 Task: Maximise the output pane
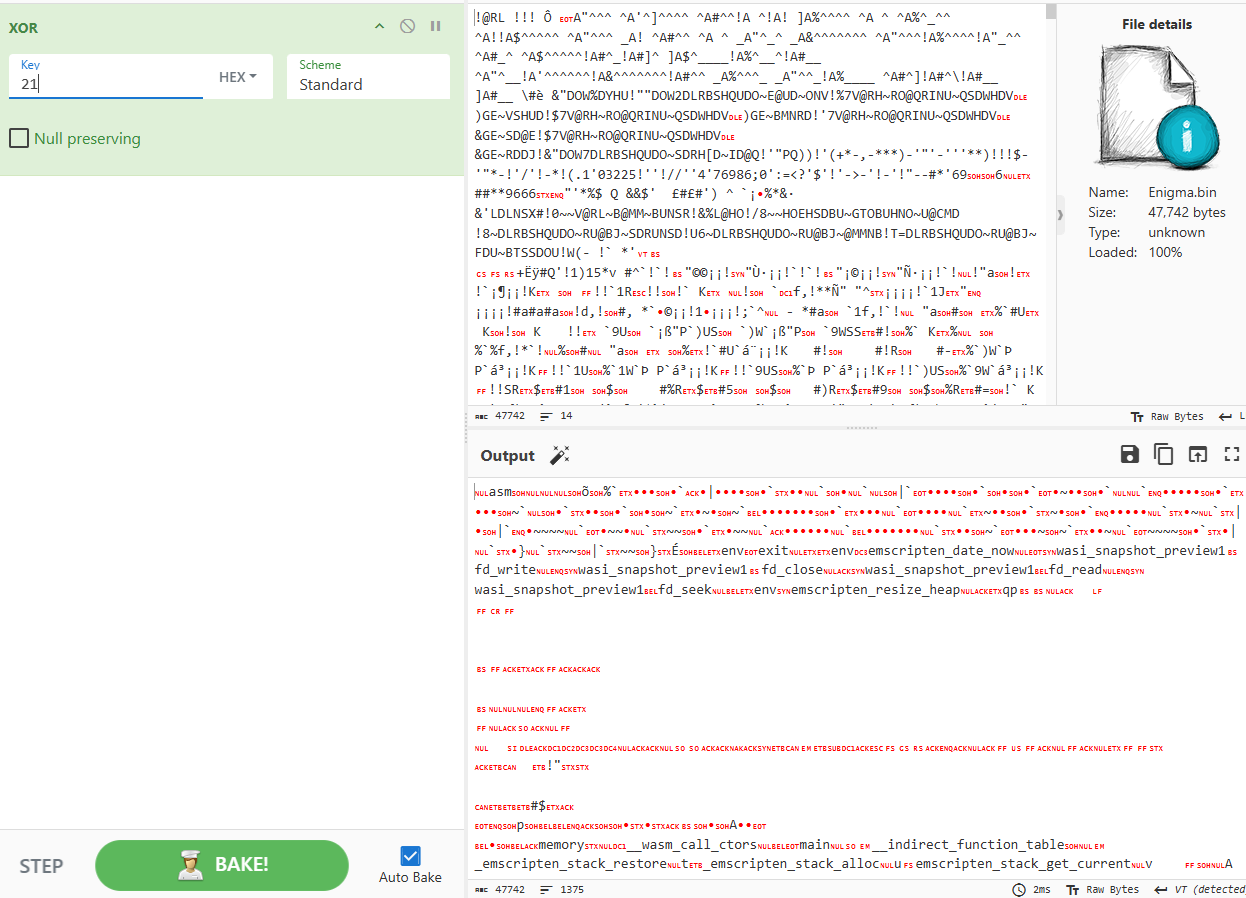coord(1232,455)
